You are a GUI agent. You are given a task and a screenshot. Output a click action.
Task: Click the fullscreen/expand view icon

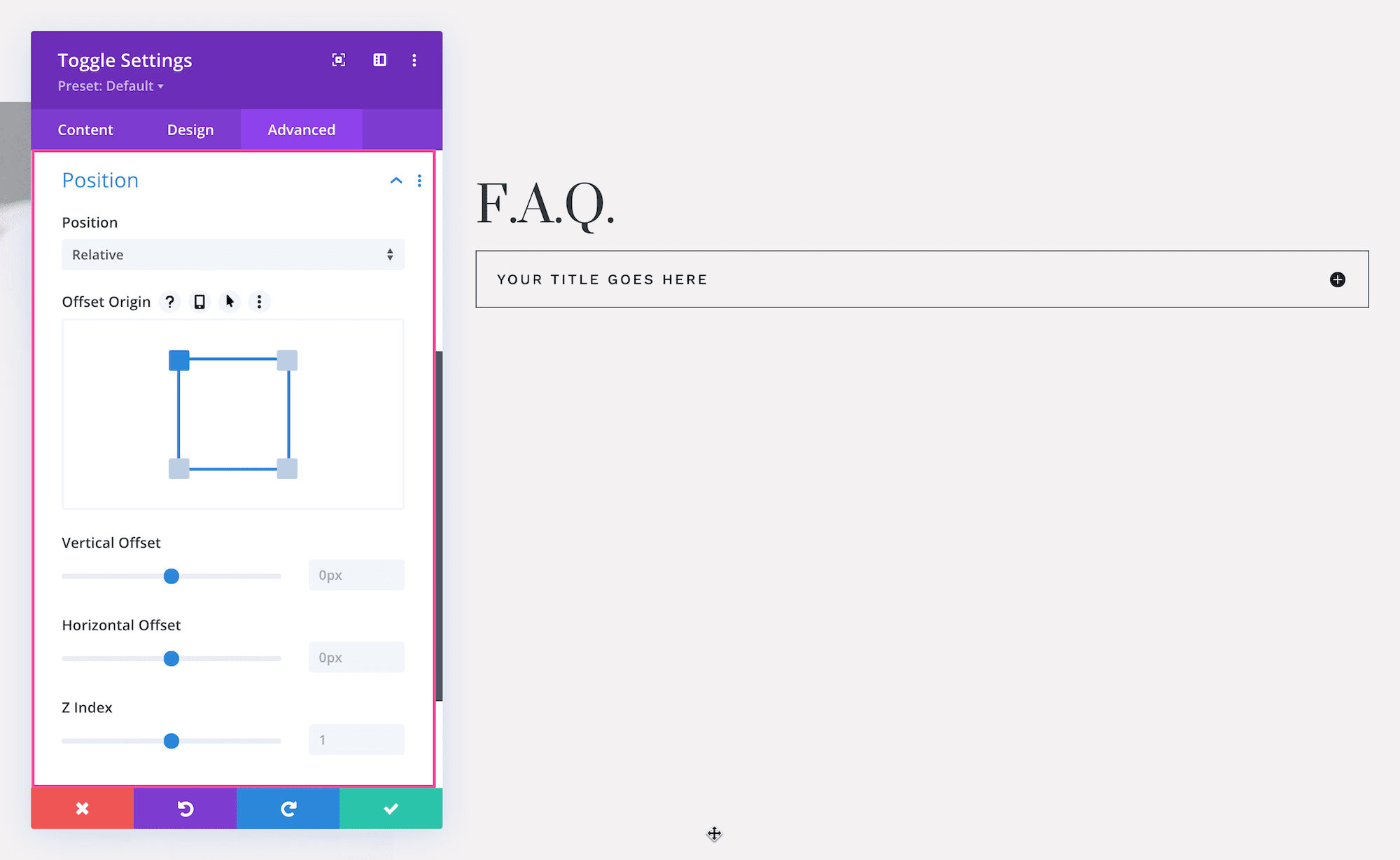[x=339, y=60]
